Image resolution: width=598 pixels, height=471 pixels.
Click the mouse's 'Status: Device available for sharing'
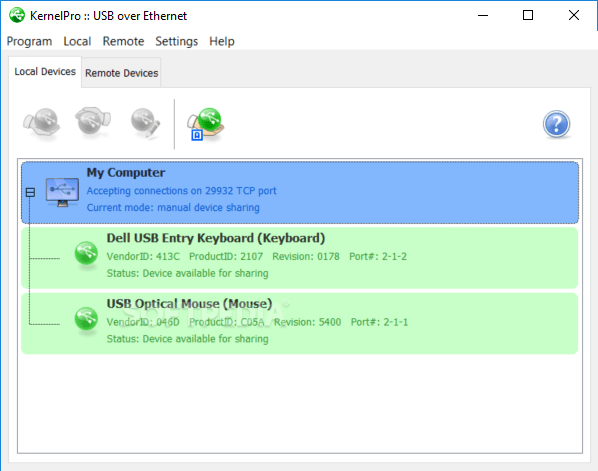(187, 339)
